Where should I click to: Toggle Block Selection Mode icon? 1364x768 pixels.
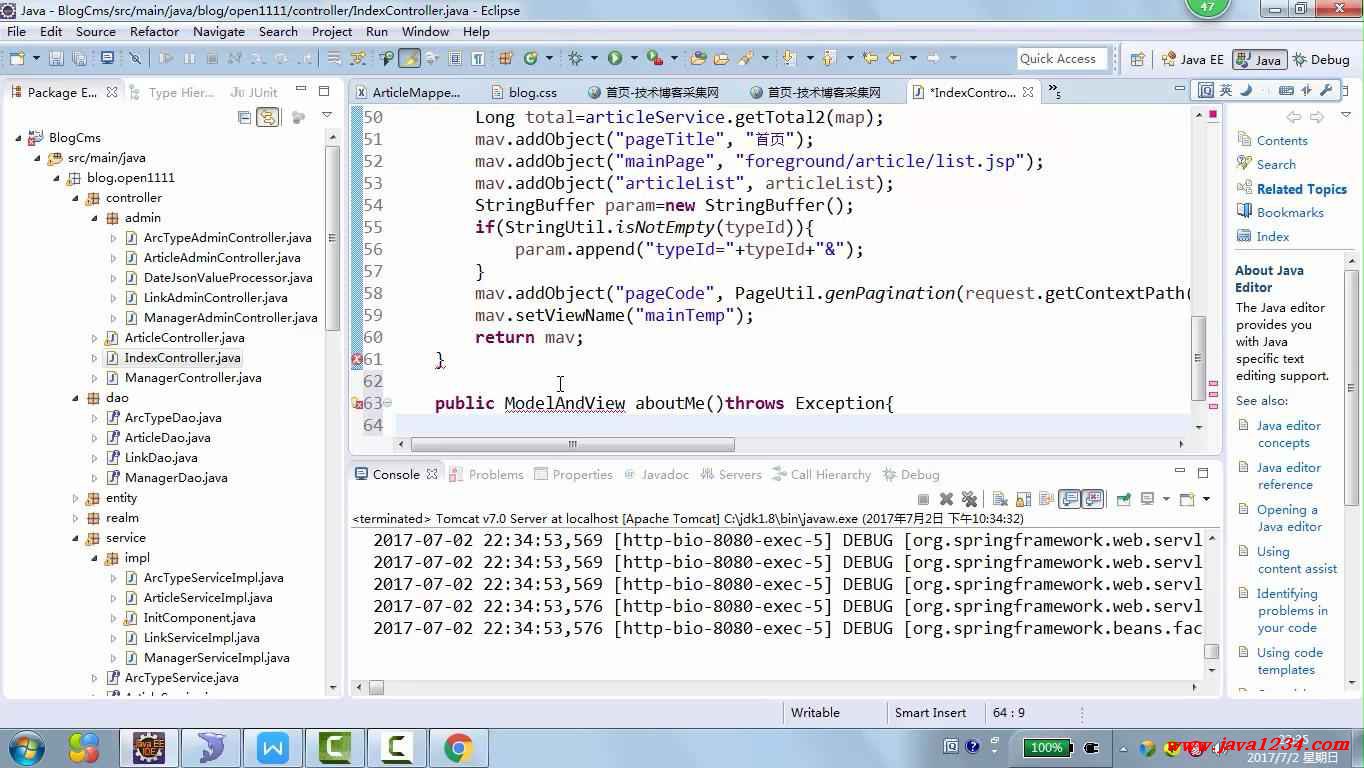click(455, 58)
